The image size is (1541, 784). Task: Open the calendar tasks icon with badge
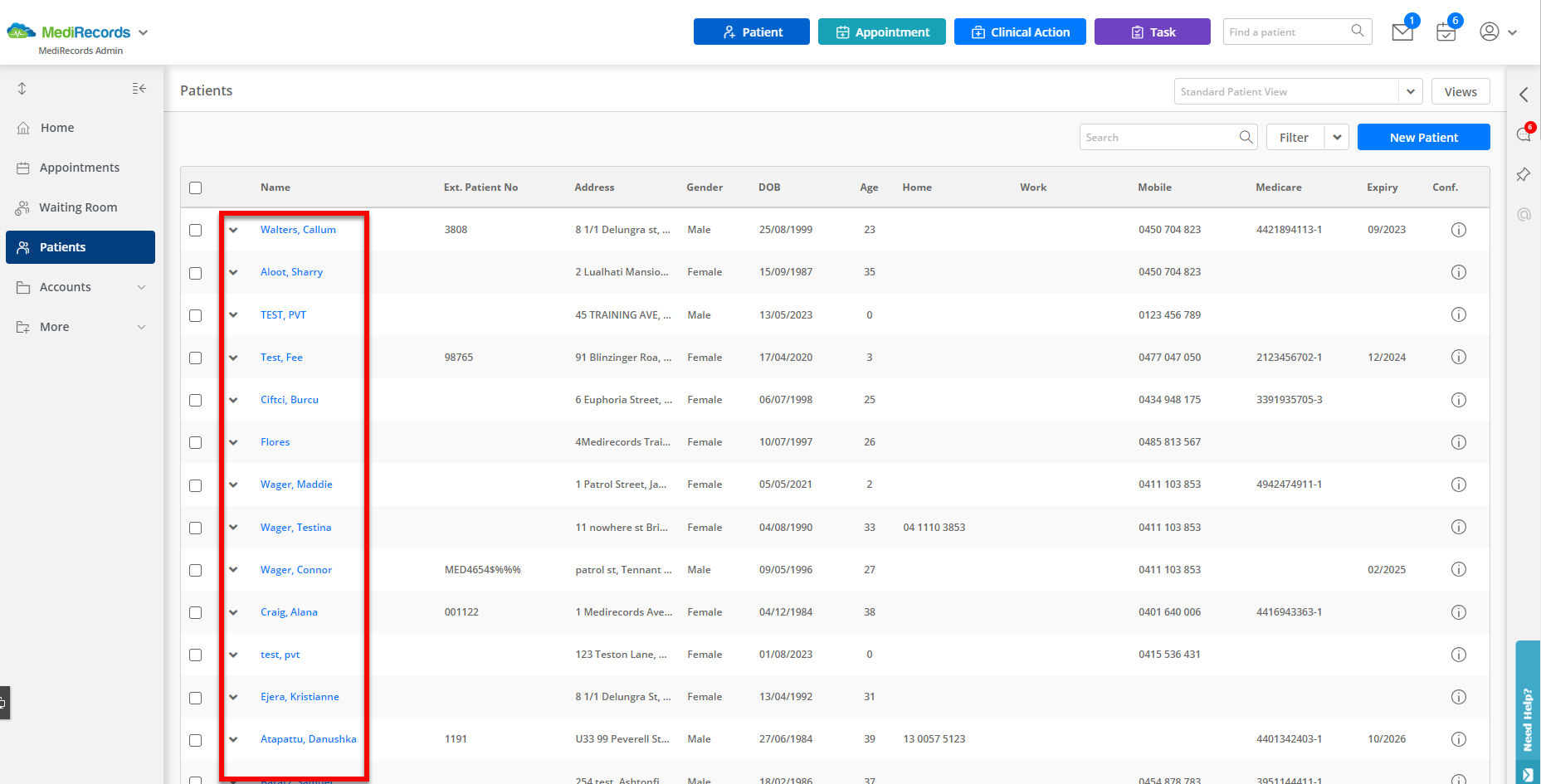click(x=1446, y=32)
